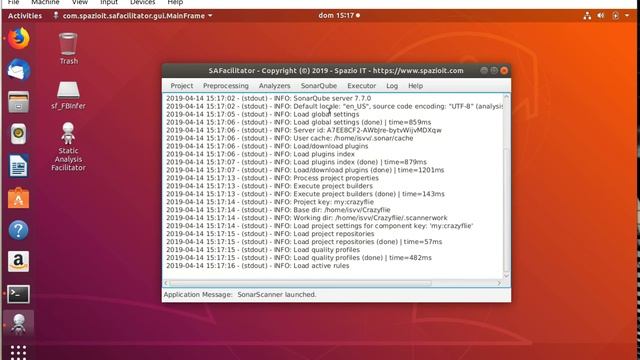Show Applications grid button
640x360 pixels.
pyautogui.click(x=18, y=352)
